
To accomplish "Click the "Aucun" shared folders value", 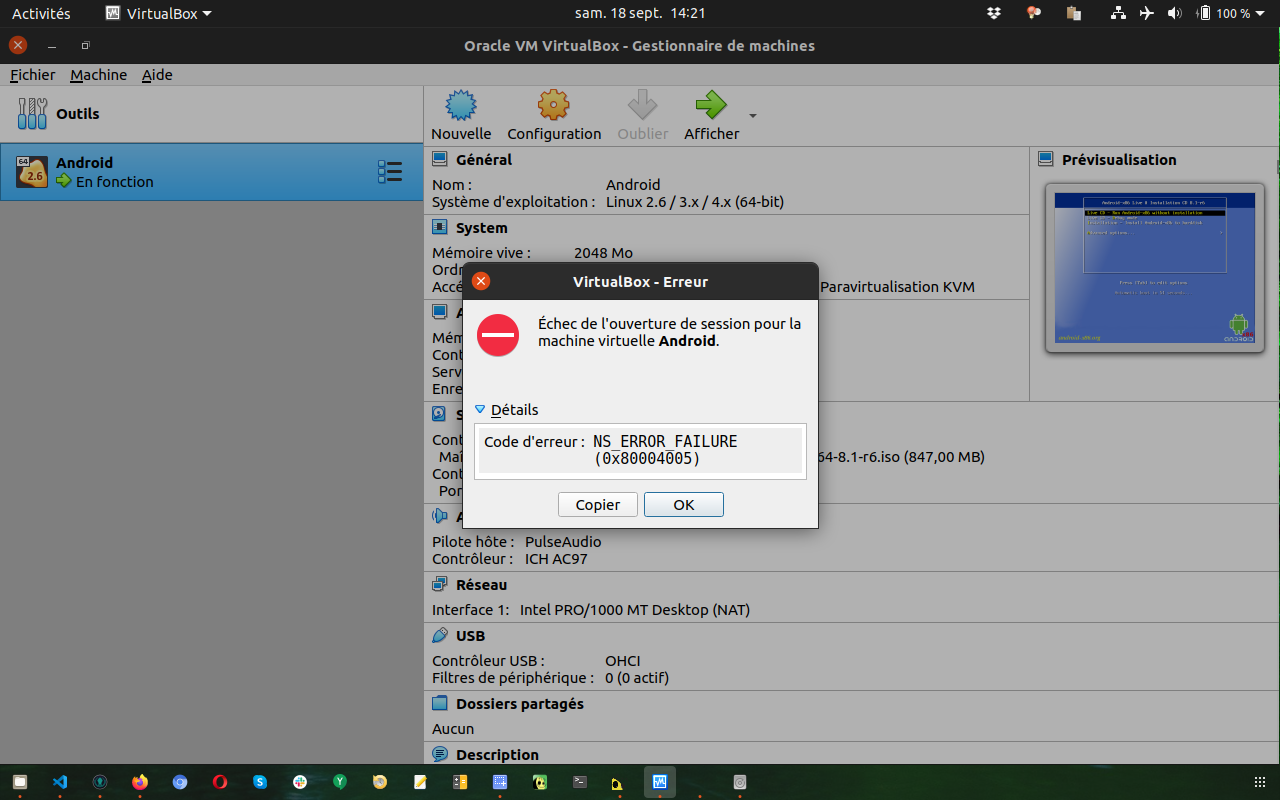I will (453, 729).
